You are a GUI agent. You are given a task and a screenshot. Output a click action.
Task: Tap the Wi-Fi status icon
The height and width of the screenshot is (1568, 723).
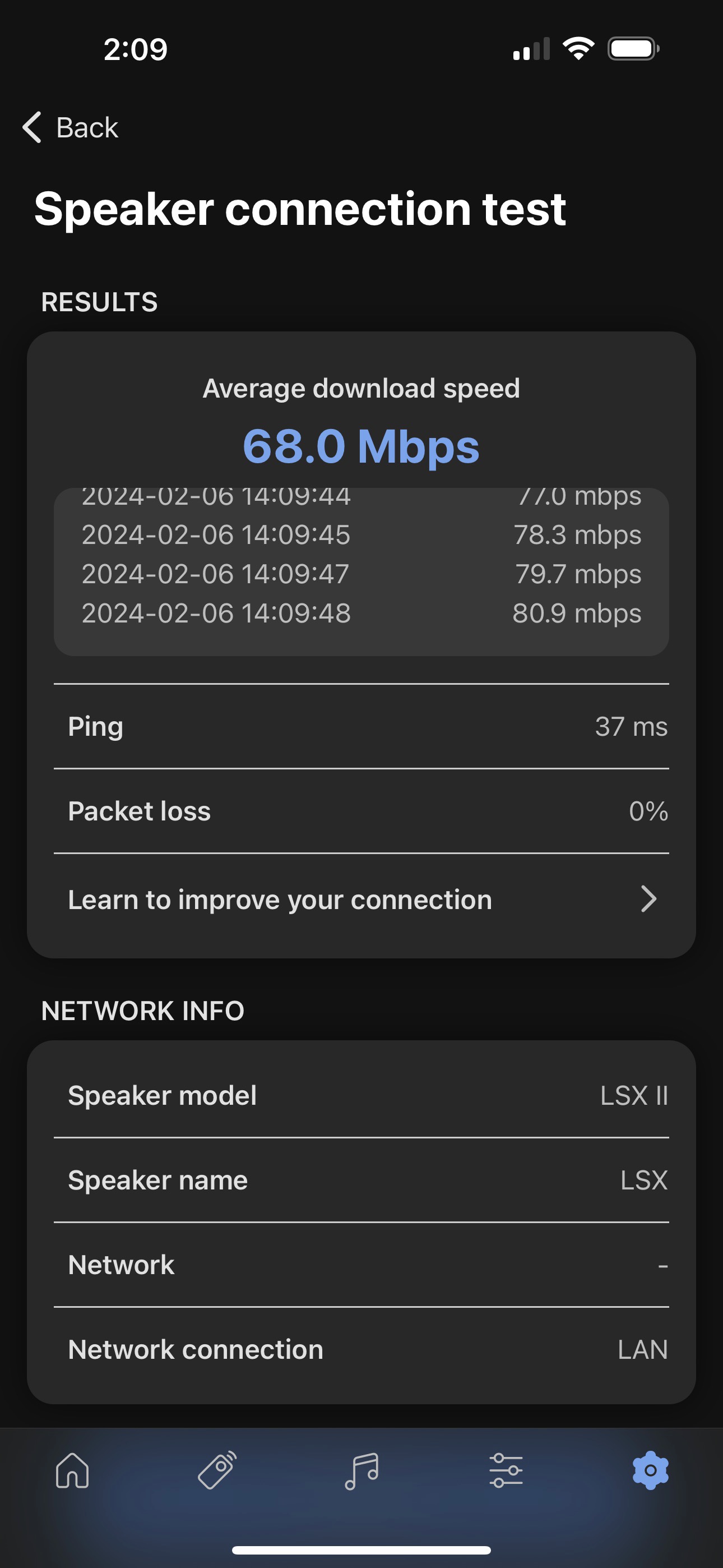click(578, 49)
